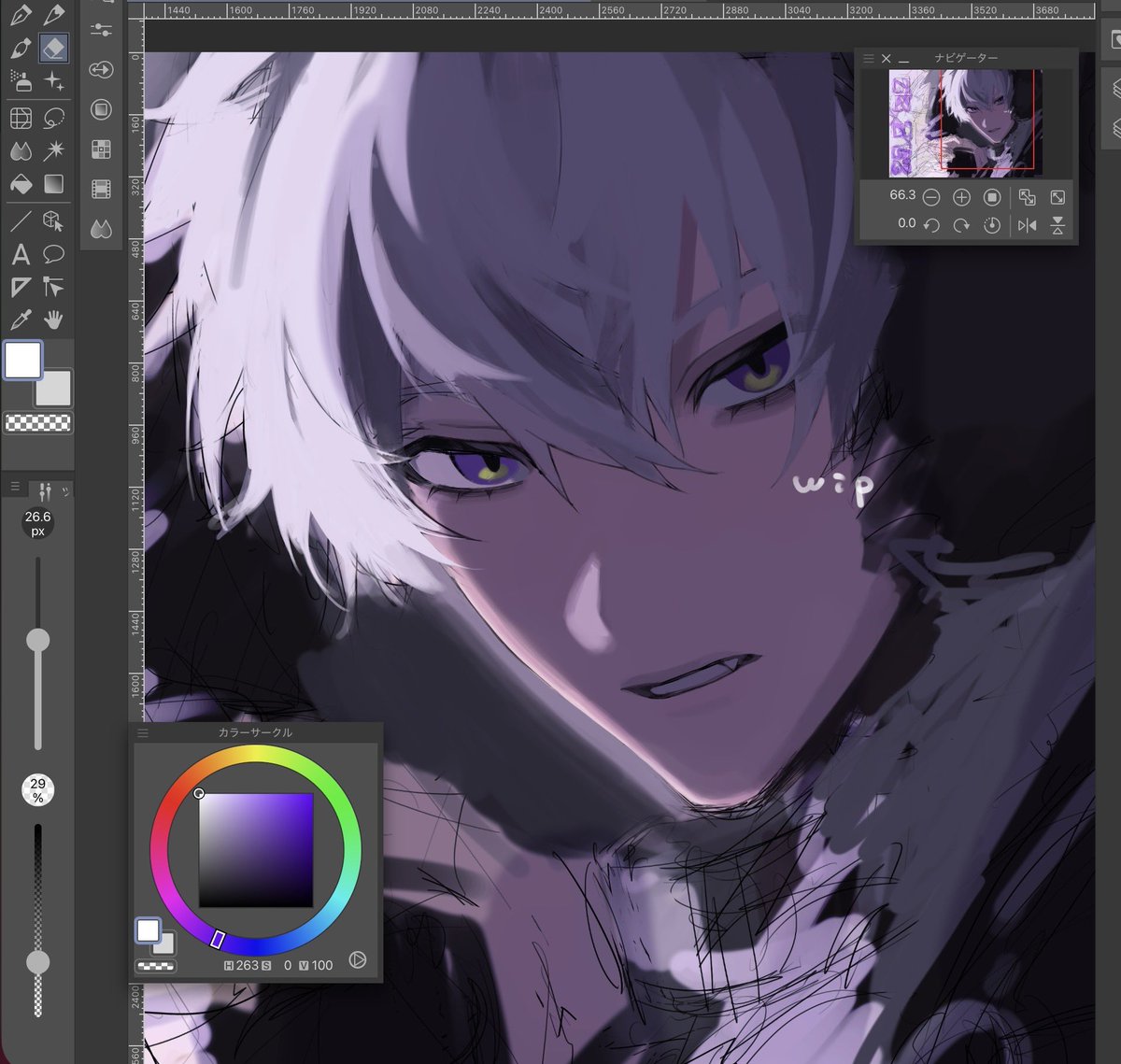Flip the canvas view horizontally in Navigator
Image resolution: width=1121 pixels, height=1064 pixels.
[x=1028, y=223]
